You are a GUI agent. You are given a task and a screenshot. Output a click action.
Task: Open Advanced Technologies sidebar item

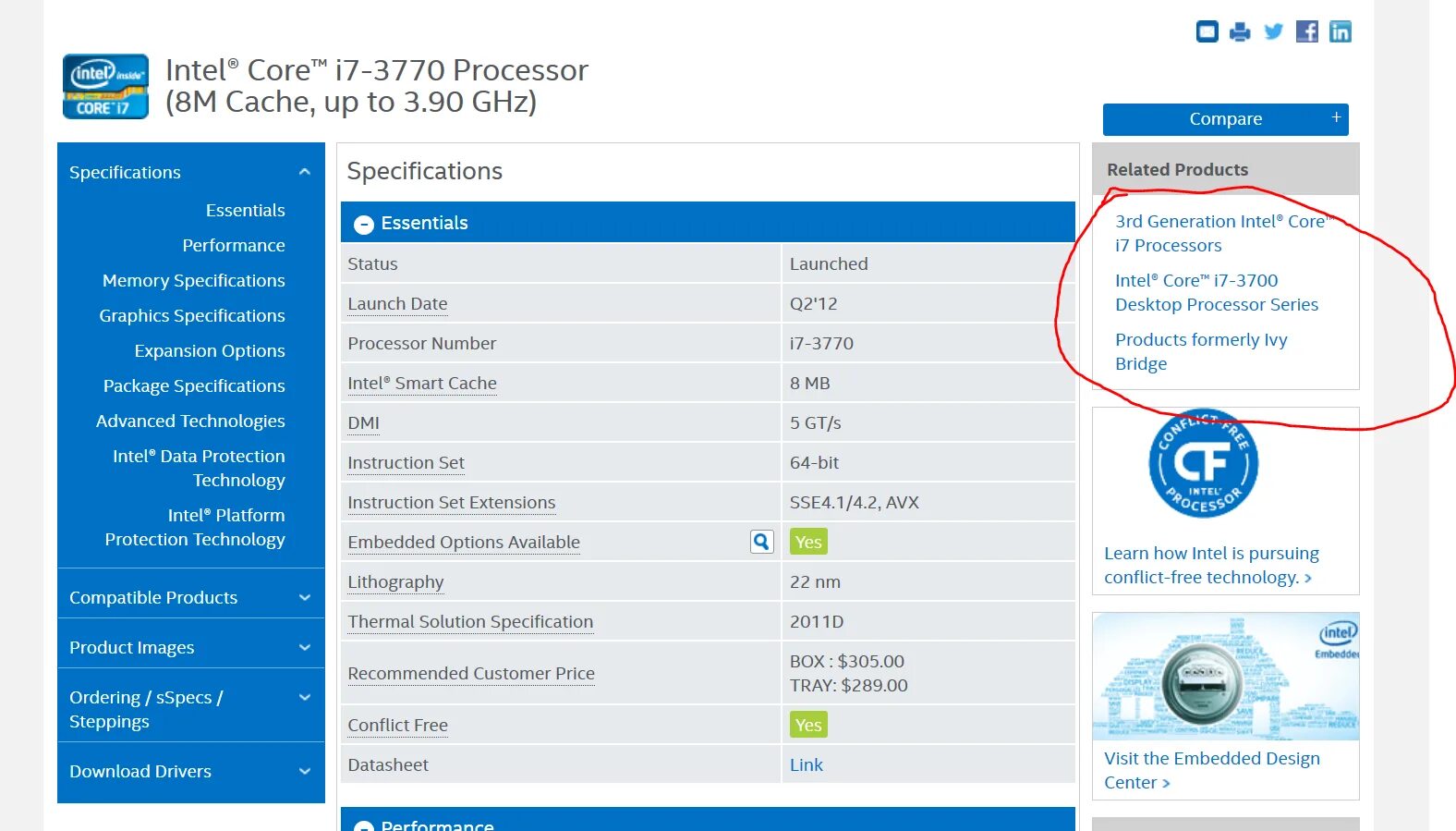coord(190,422)
